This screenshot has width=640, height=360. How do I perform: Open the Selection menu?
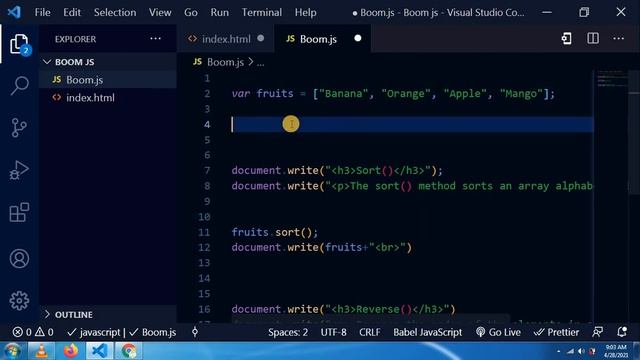click(115, 12)
